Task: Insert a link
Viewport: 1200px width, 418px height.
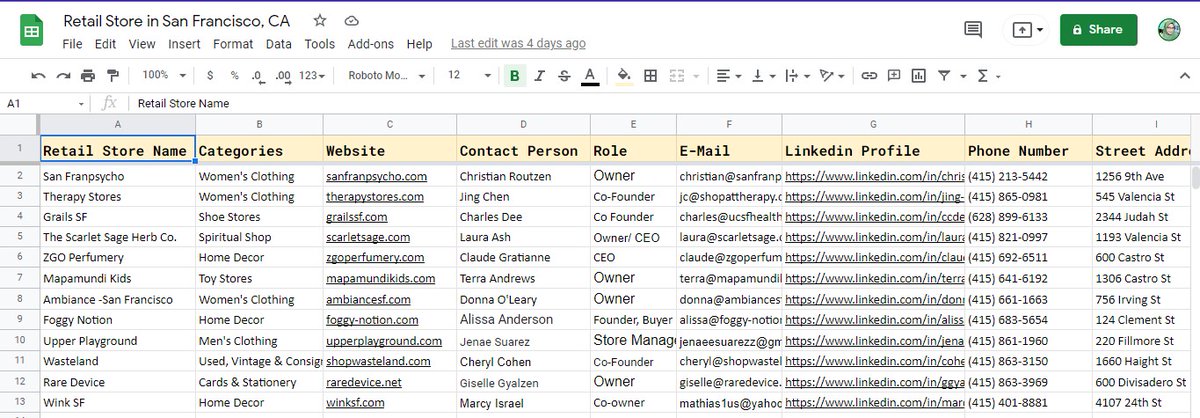Action: click(869, 75)
